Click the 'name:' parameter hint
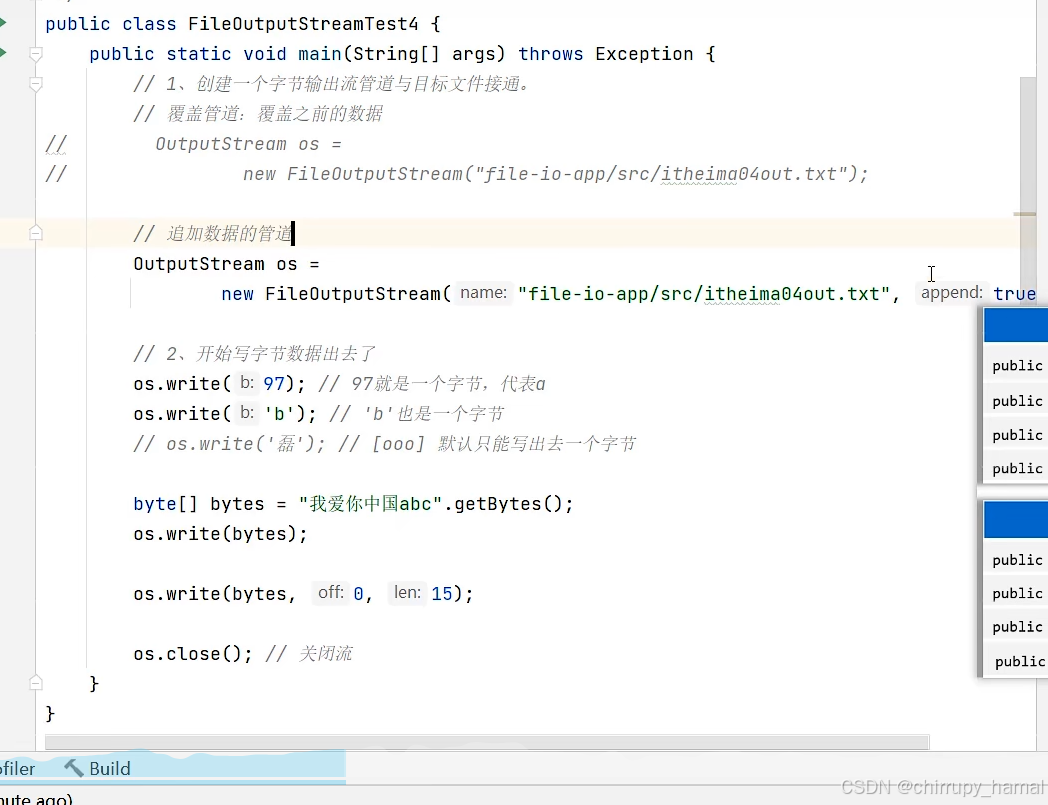 click(x=483, y=293)
